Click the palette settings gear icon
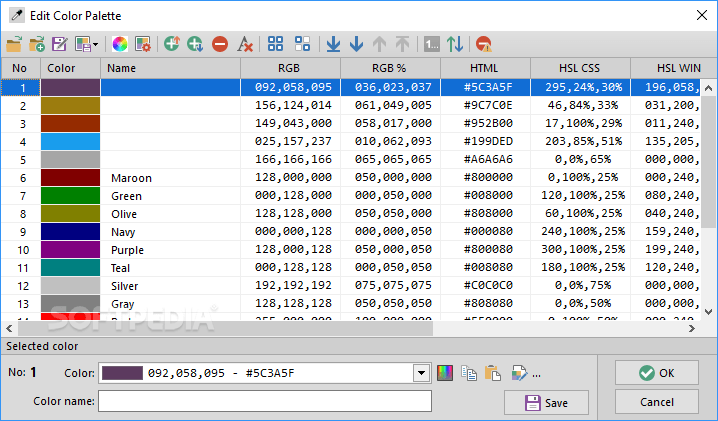This screenshot has width=718, height=421. coord(143,44)
